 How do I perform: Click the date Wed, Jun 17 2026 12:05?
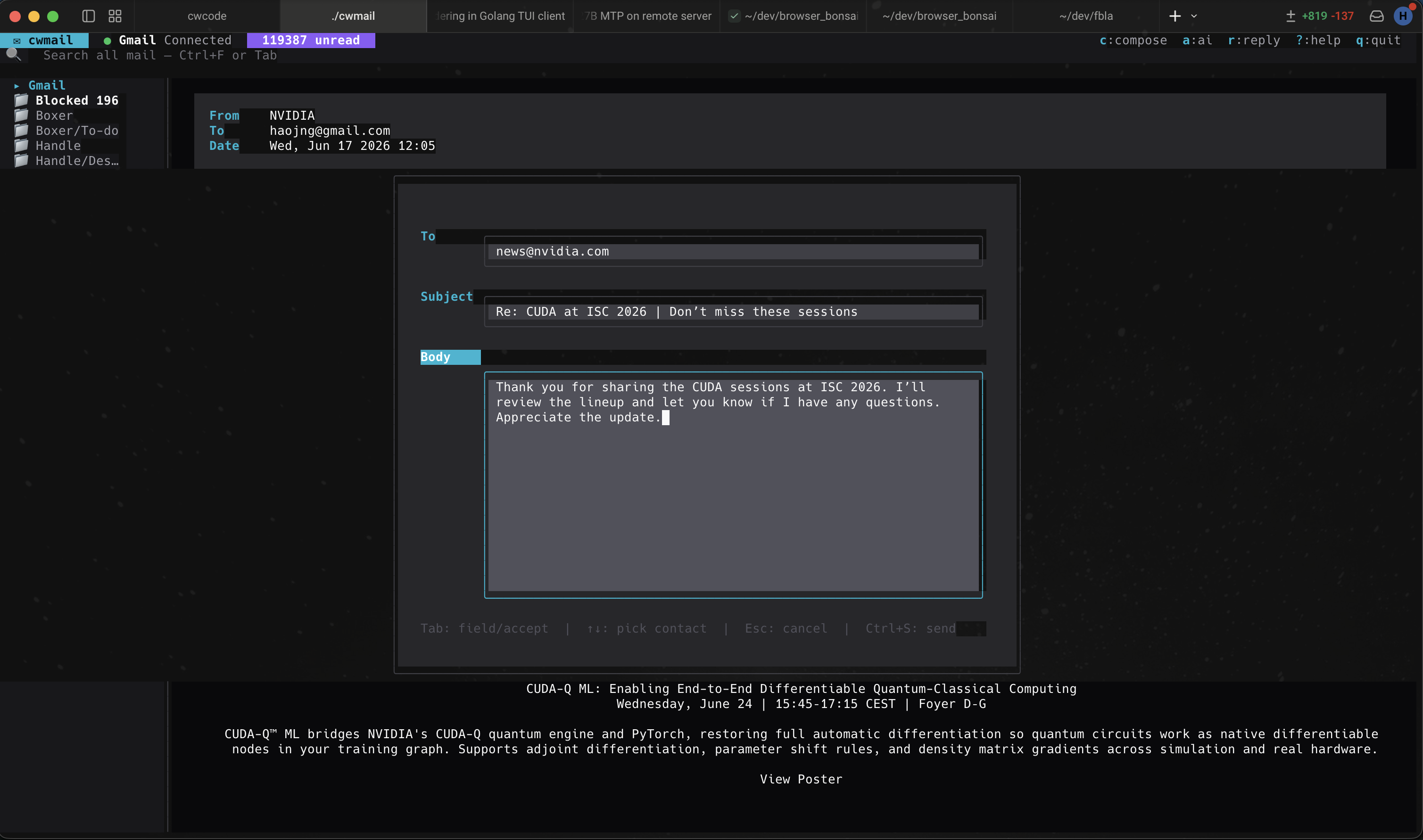click(352, 146)
